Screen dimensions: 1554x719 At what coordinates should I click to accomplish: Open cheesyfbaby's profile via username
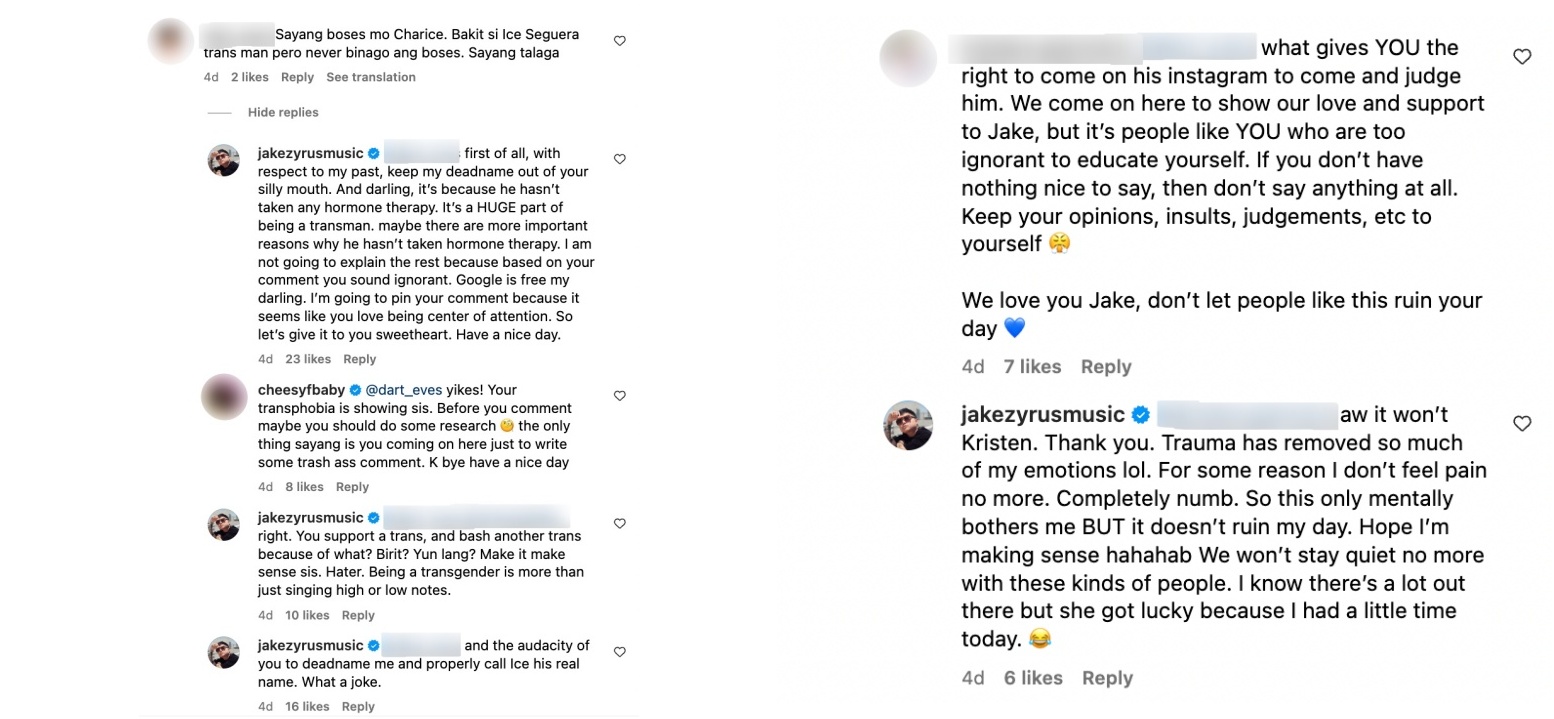[x=297, y=390]
